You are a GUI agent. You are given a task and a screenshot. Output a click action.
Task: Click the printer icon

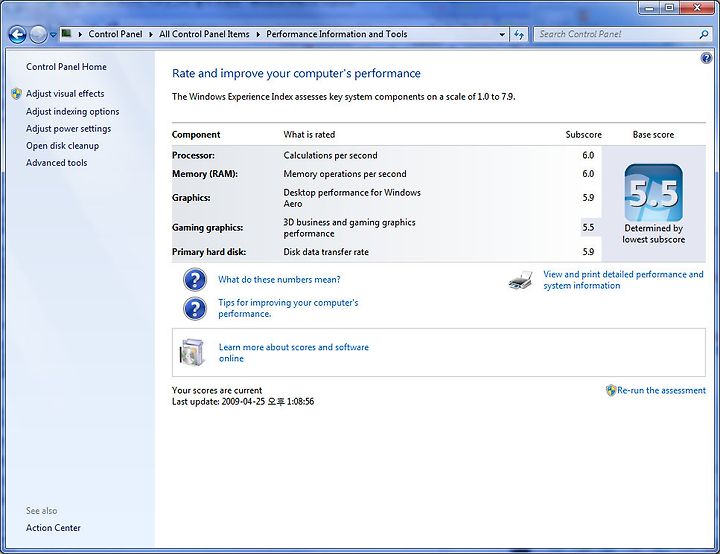(521, 280)
